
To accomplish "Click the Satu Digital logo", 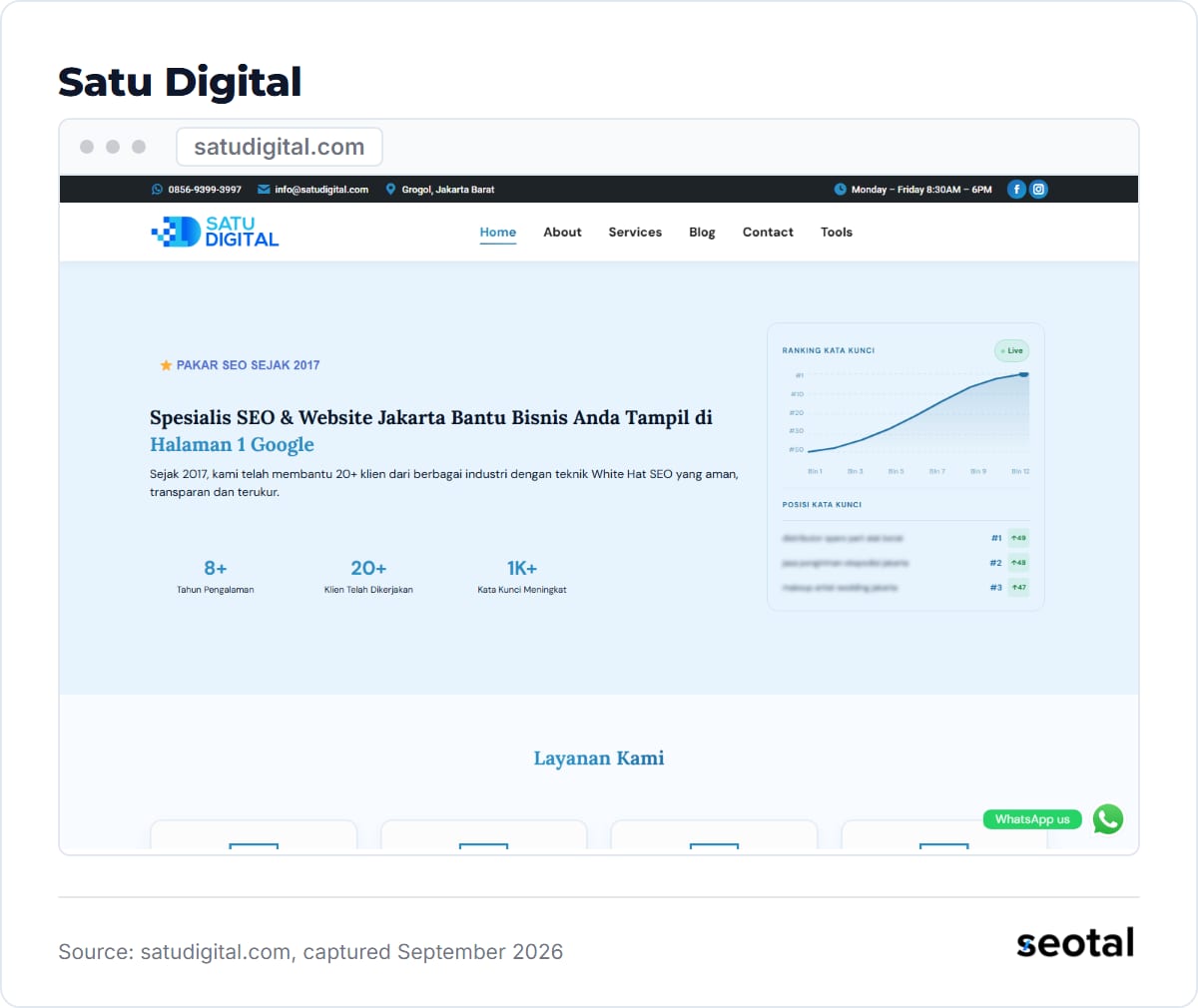I will 215,232.
